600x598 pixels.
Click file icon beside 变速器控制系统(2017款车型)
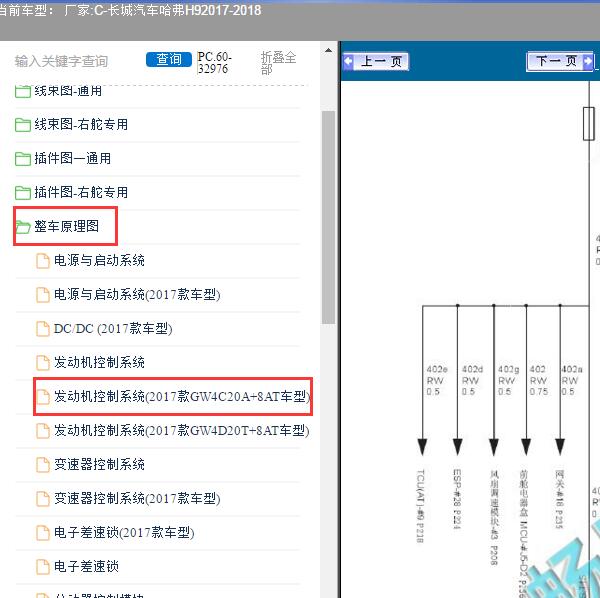point(42,499)
